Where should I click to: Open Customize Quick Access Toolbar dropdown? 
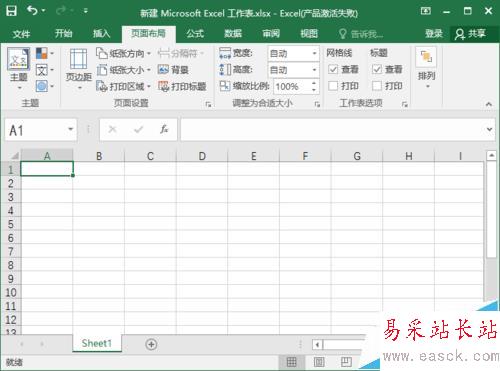click(x=86, y=11)
